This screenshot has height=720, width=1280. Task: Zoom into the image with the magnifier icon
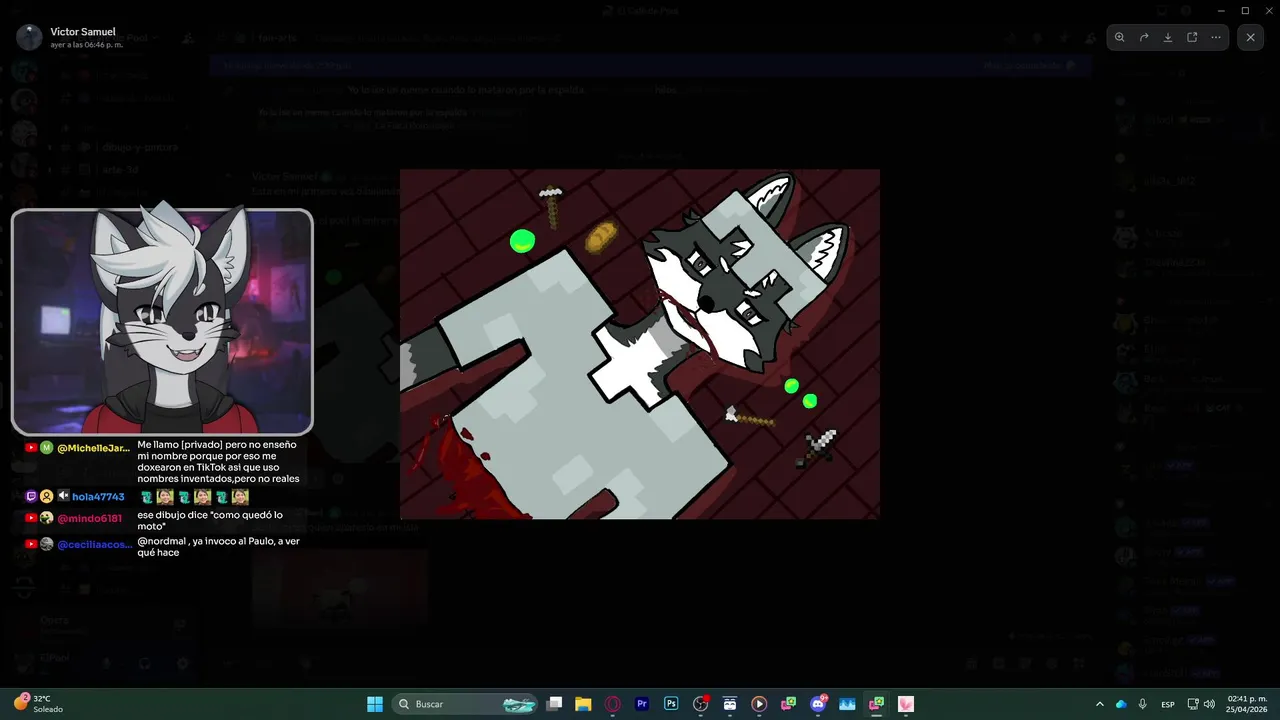pyautogui.click(x=1120, y=37)
